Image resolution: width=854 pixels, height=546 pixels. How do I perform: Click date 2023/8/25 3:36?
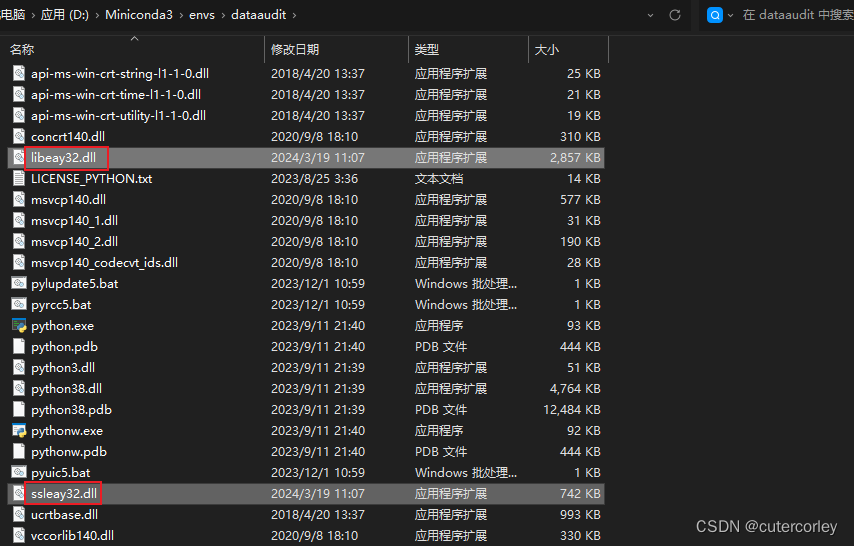pos(314,179)
